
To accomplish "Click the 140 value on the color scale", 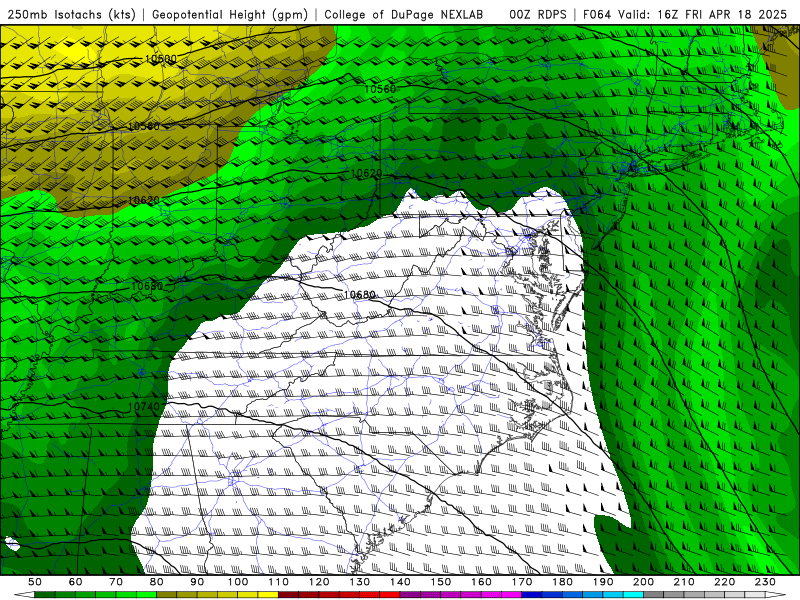I will (400, 582).
